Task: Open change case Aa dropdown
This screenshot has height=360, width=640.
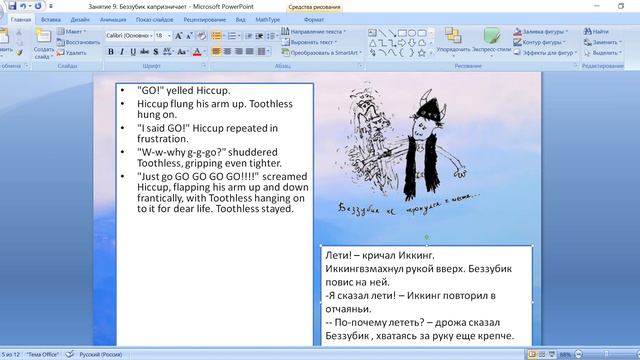Action: point(182,52)
